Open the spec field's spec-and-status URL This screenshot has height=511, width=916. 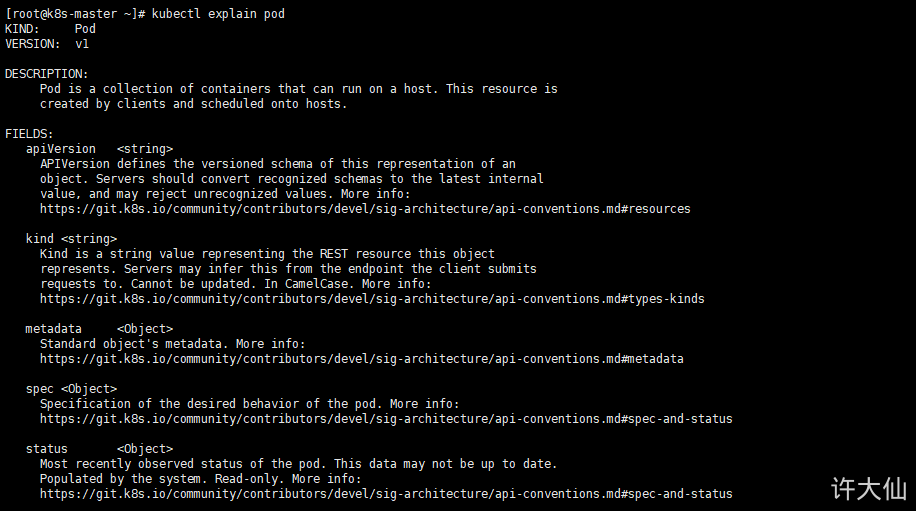[386, 419]
